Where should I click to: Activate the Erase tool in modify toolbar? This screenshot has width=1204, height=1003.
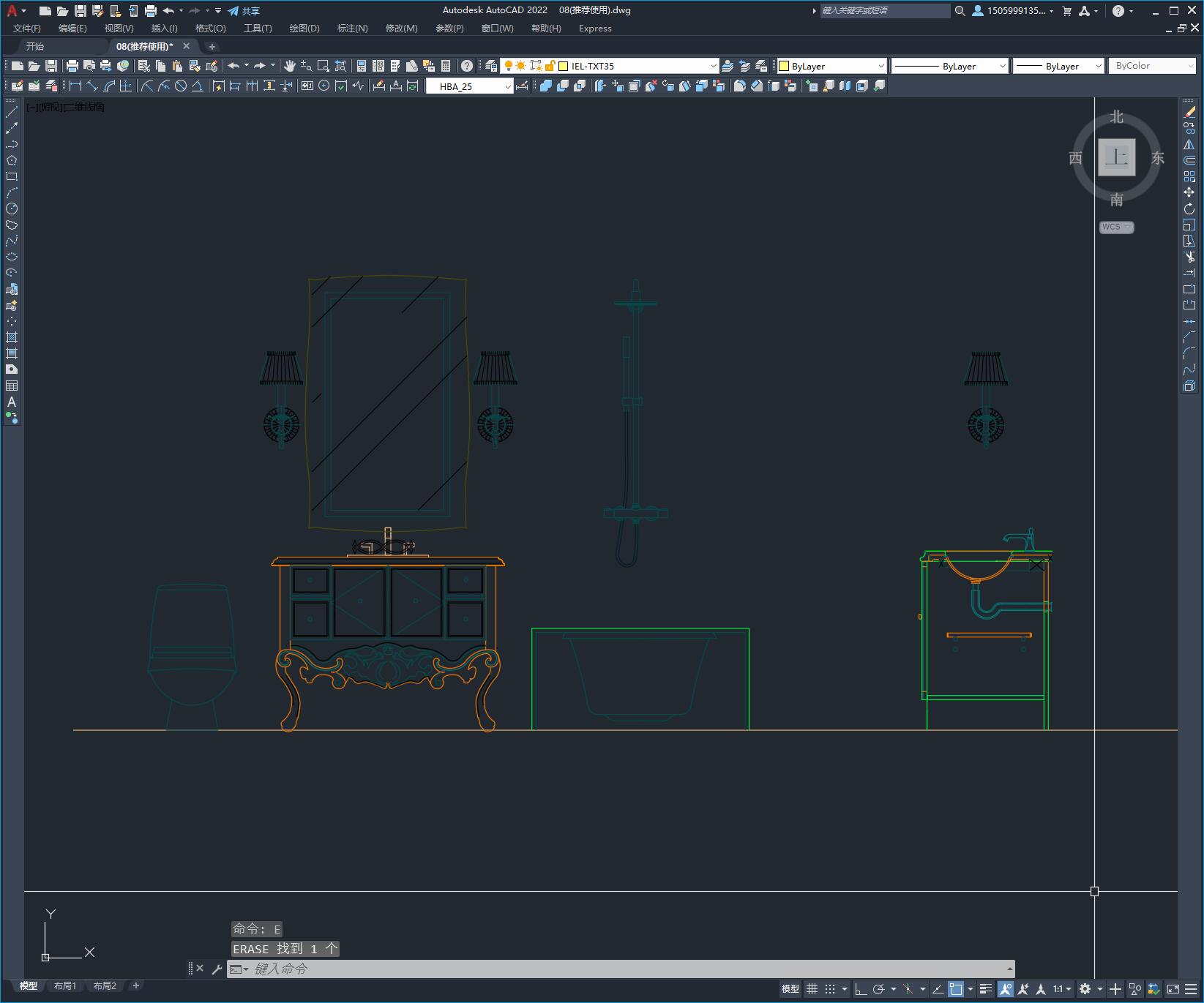(1189, 112)
